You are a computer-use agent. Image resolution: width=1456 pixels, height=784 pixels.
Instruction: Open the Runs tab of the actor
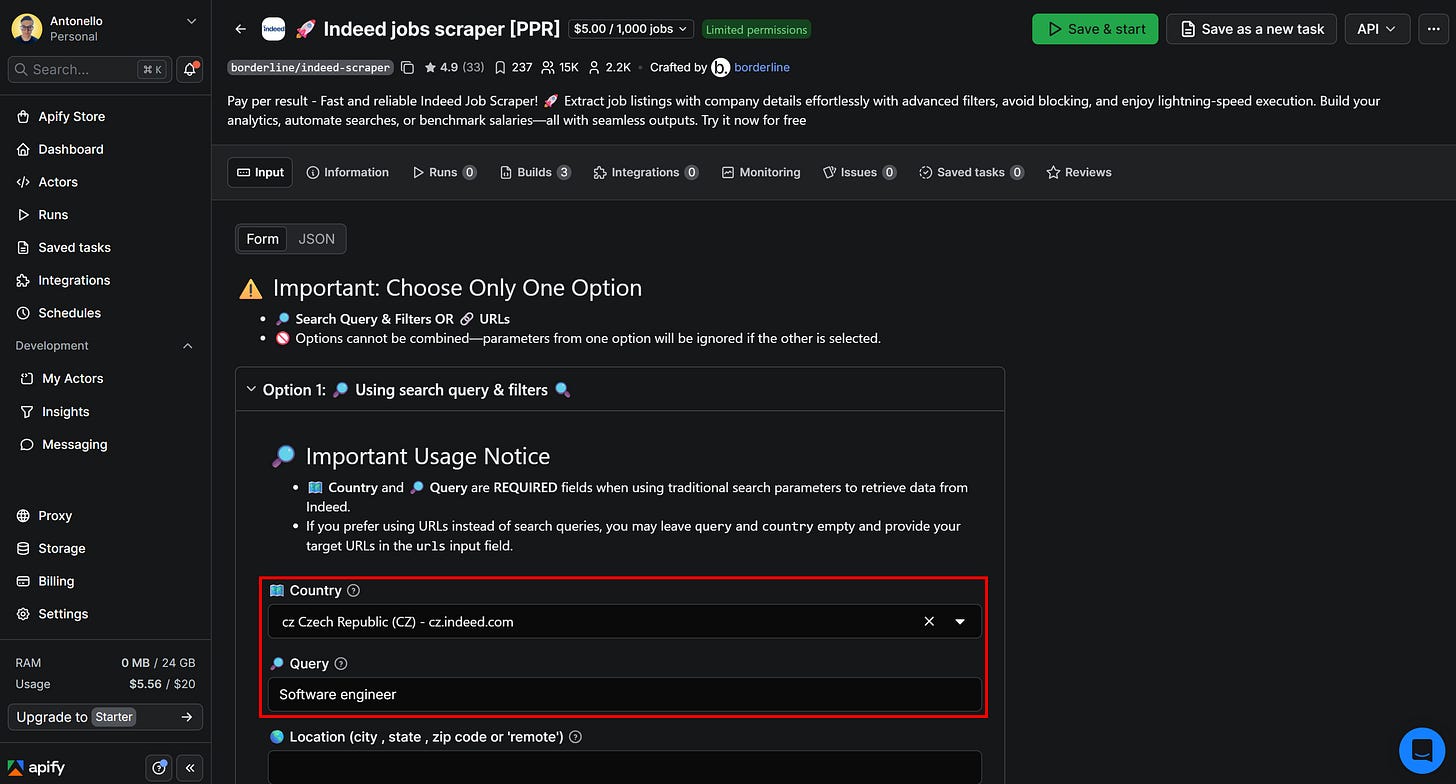[x=444, y=172]
